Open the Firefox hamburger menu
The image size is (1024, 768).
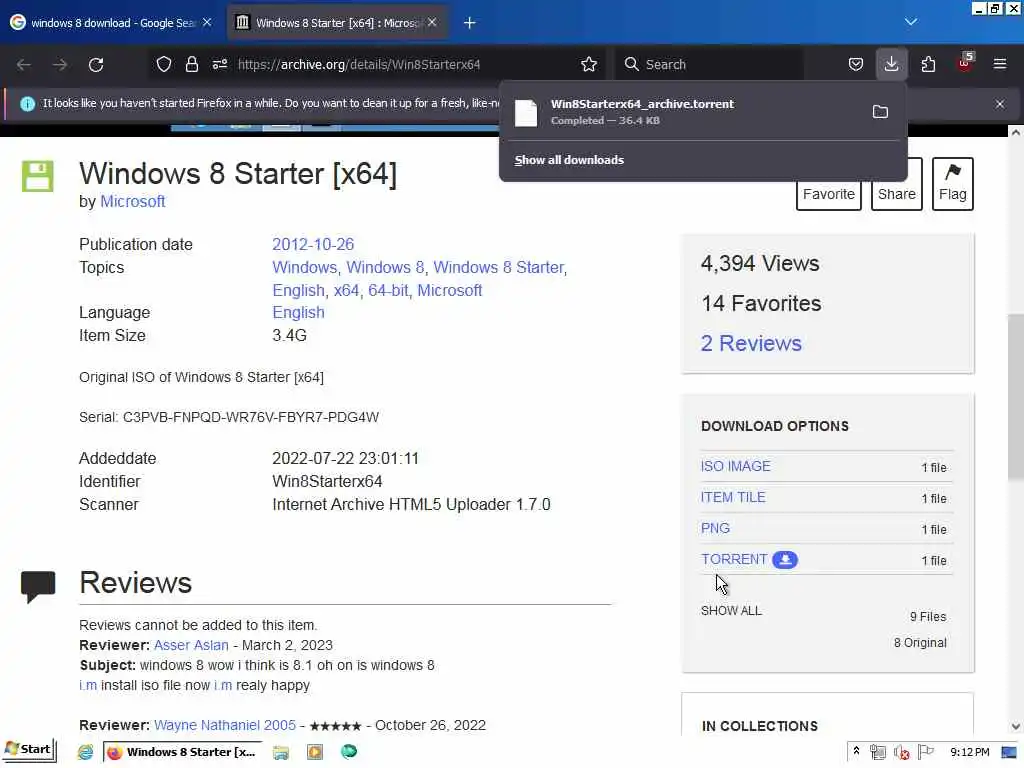(x=1000, y=64)
